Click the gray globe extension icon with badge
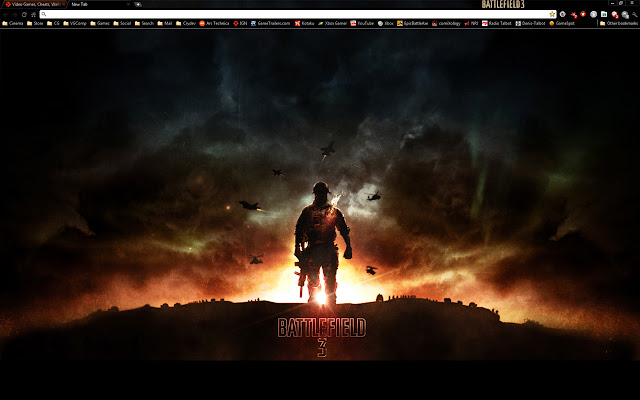The image size is (640, 400). (625, 15)
